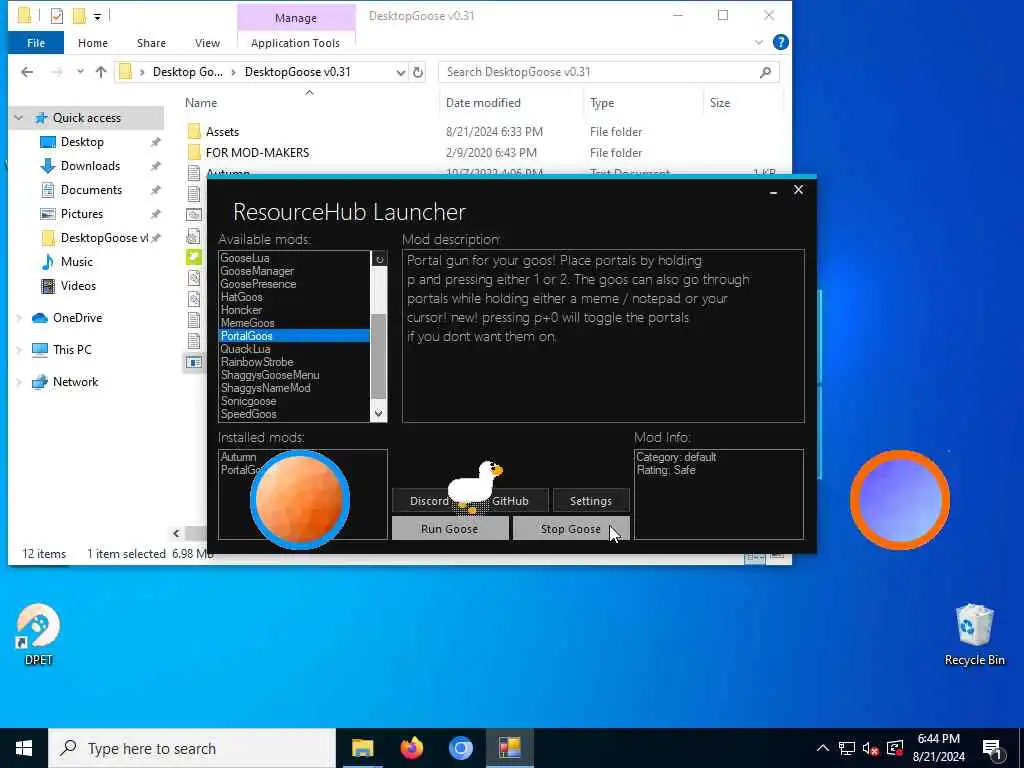Expand the Network tree node
Viewport: 1024px width, 768px height.
coord(19,382)
